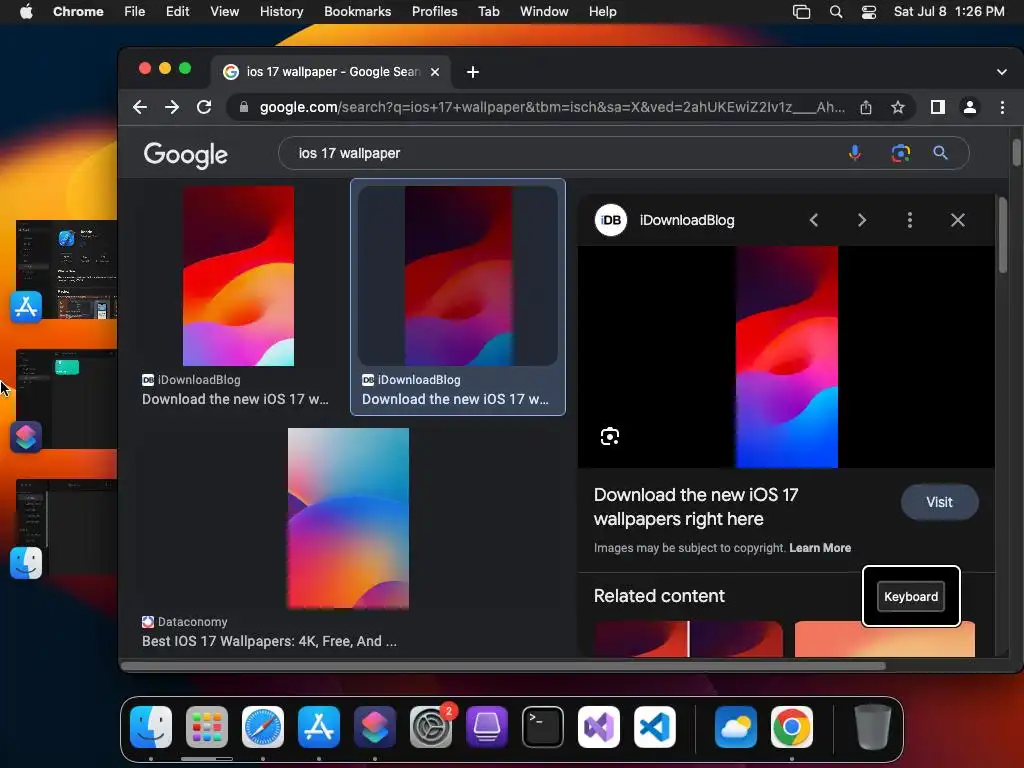Image resolution: width=1024 pixels, height=768 pixels.
Task: Open the Dataconomy wallpaper thumbnail
Action: pos(348,519)
